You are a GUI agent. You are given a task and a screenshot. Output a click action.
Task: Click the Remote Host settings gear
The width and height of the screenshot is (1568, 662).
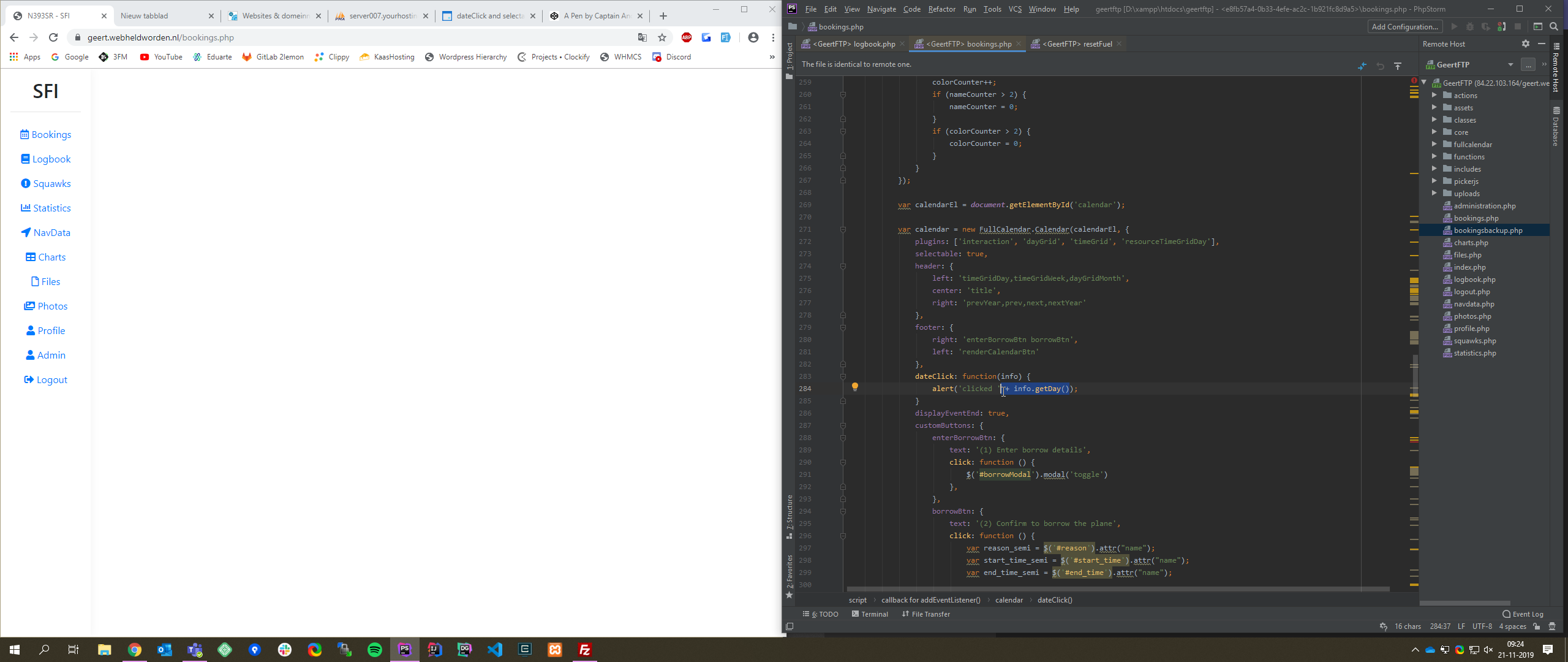pos(1526,44)
